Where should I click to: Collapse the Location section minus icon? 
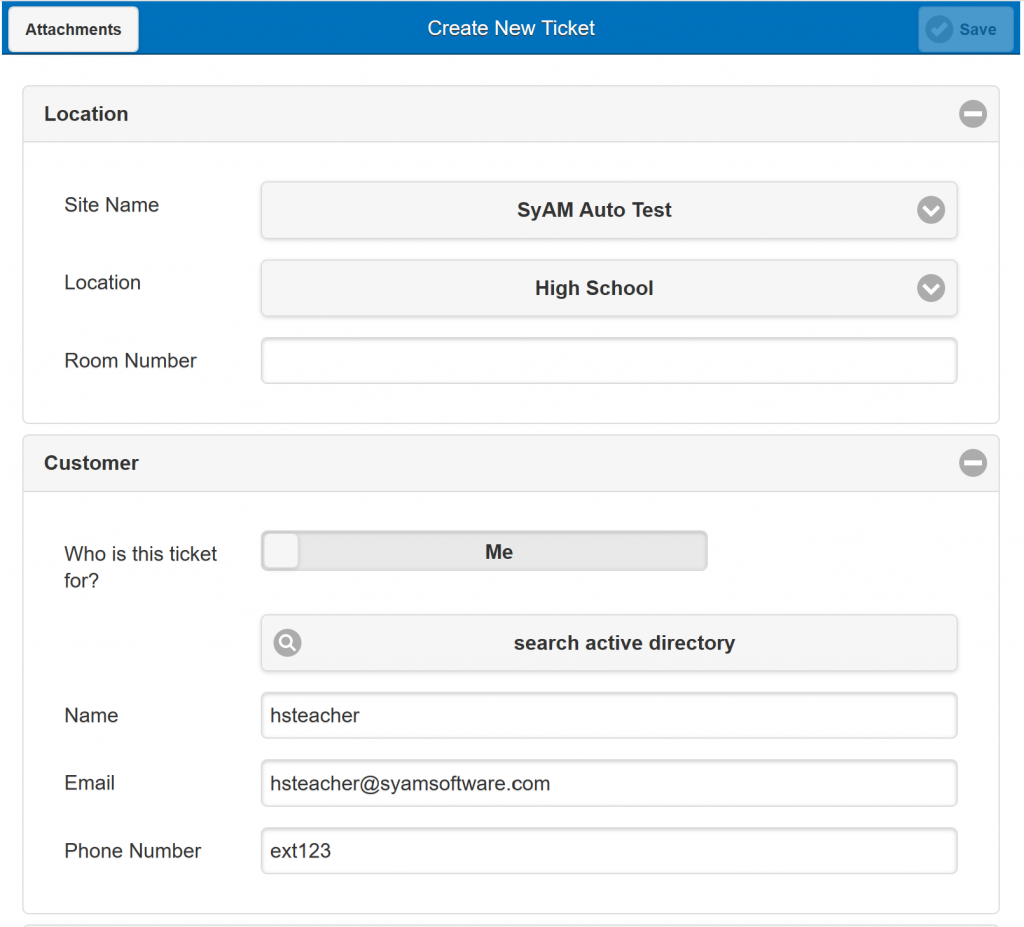[972, 114]
